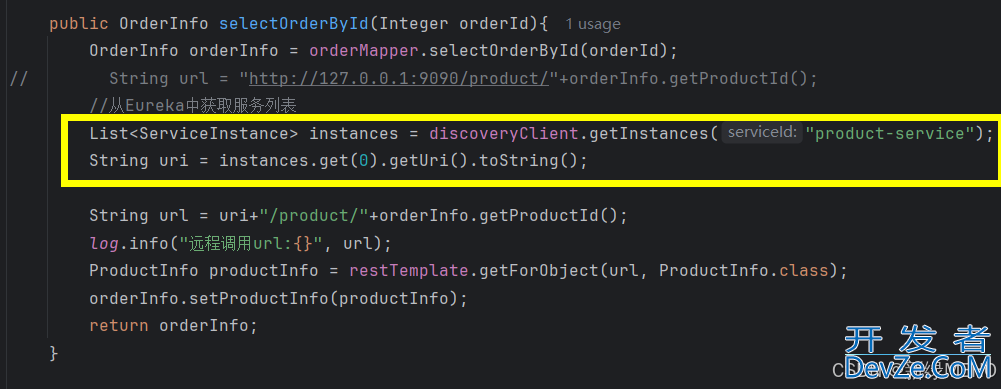1001x389 pixels.
Task: Click the getInstances method call
Action: (x=648, y=133)
